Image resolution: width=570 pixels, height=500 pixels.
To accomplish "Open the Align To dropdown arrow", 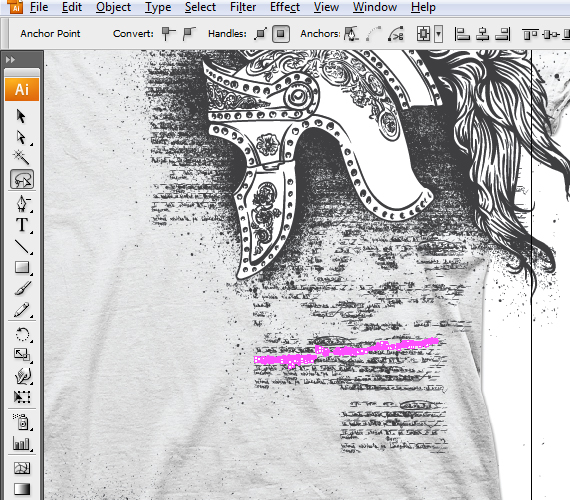I will [438, 34].
